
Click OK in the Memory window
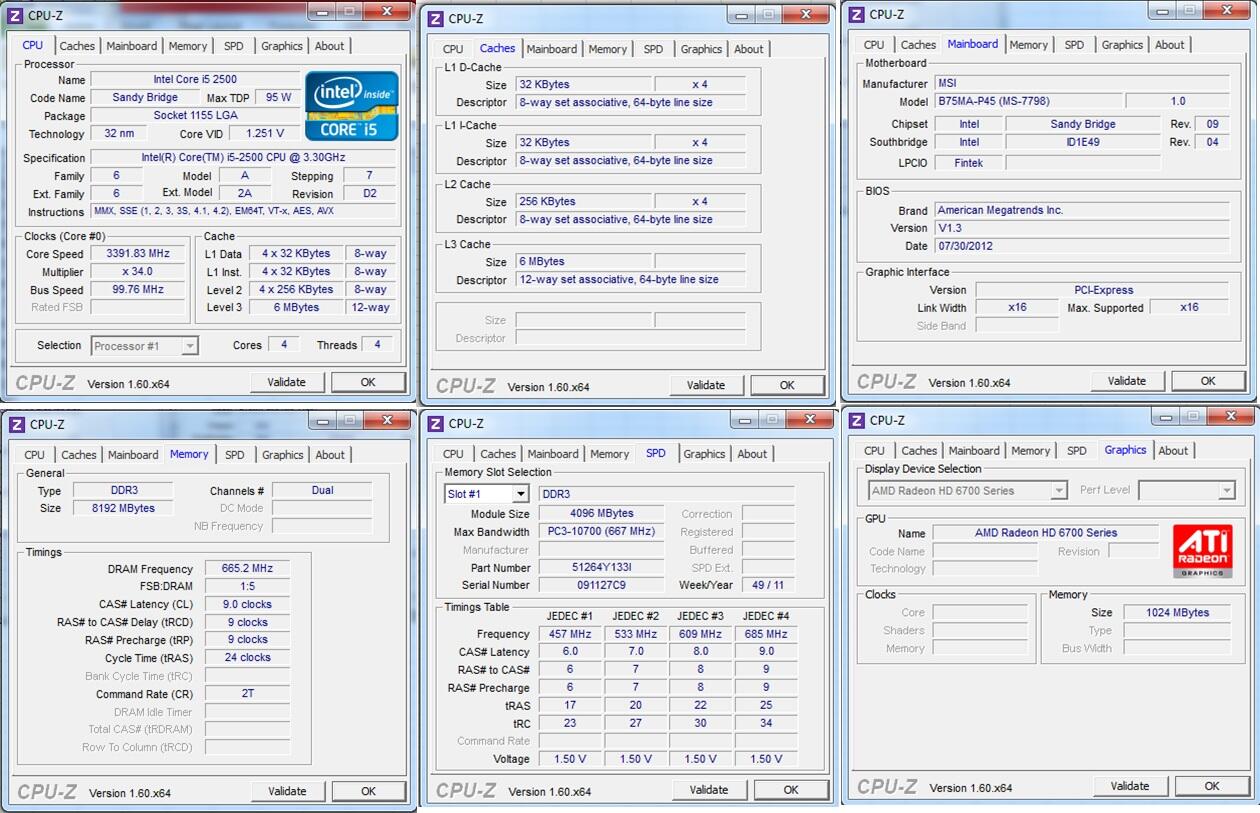(368, 791)
